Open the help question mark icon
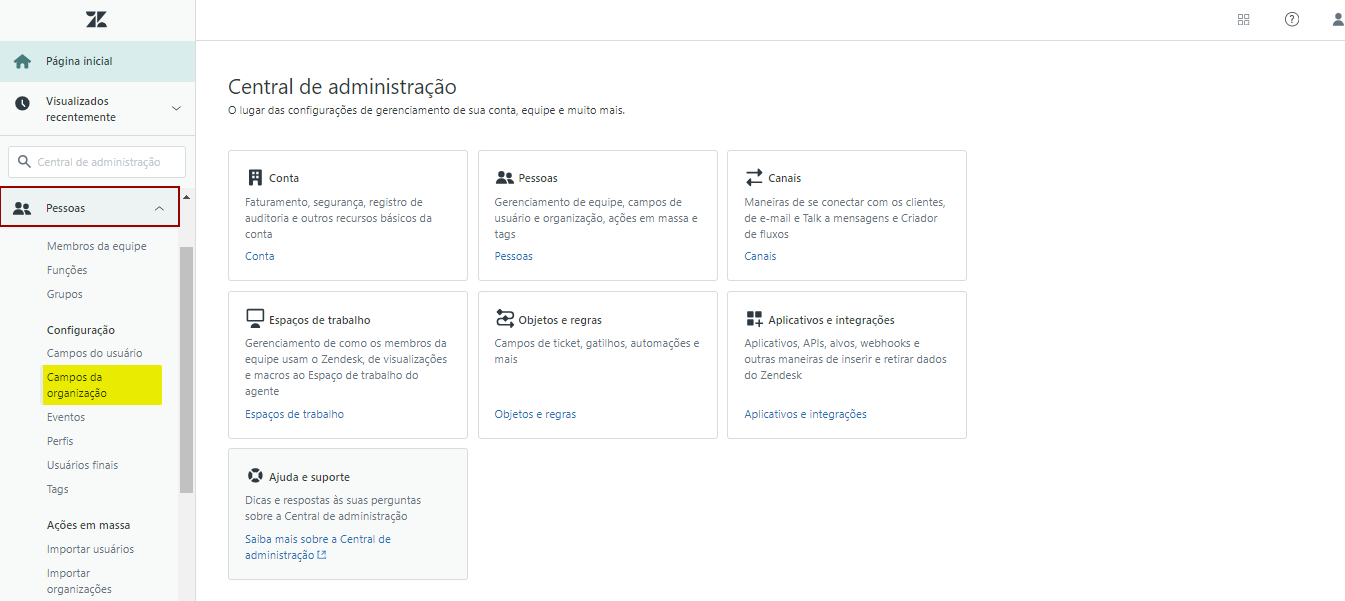The height and width of the screenshot is (601, 1345). (1292, 19)
